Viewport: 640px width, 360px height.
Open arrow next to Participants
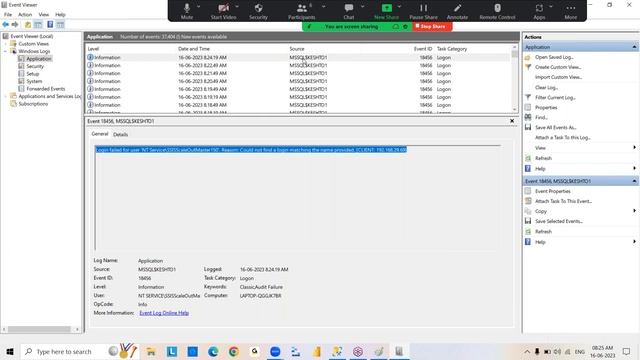pos(323,7)
